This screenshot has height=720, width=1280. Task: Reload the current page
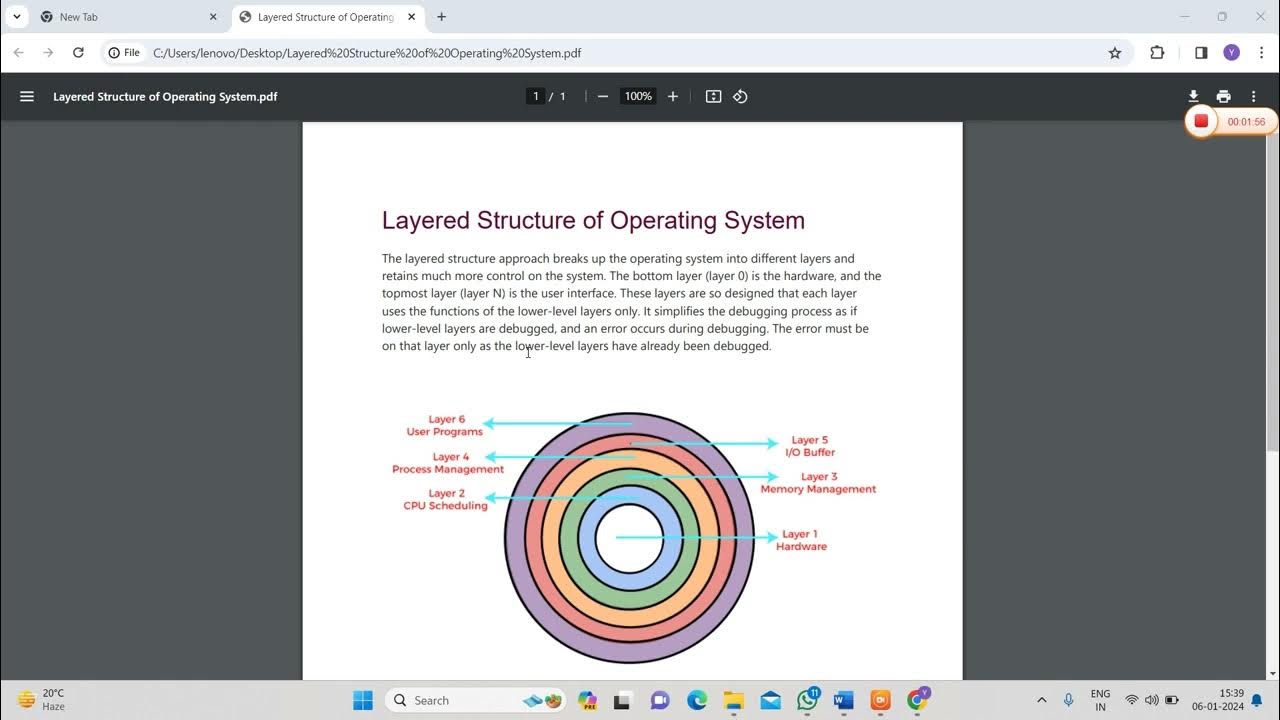[78, 53]
